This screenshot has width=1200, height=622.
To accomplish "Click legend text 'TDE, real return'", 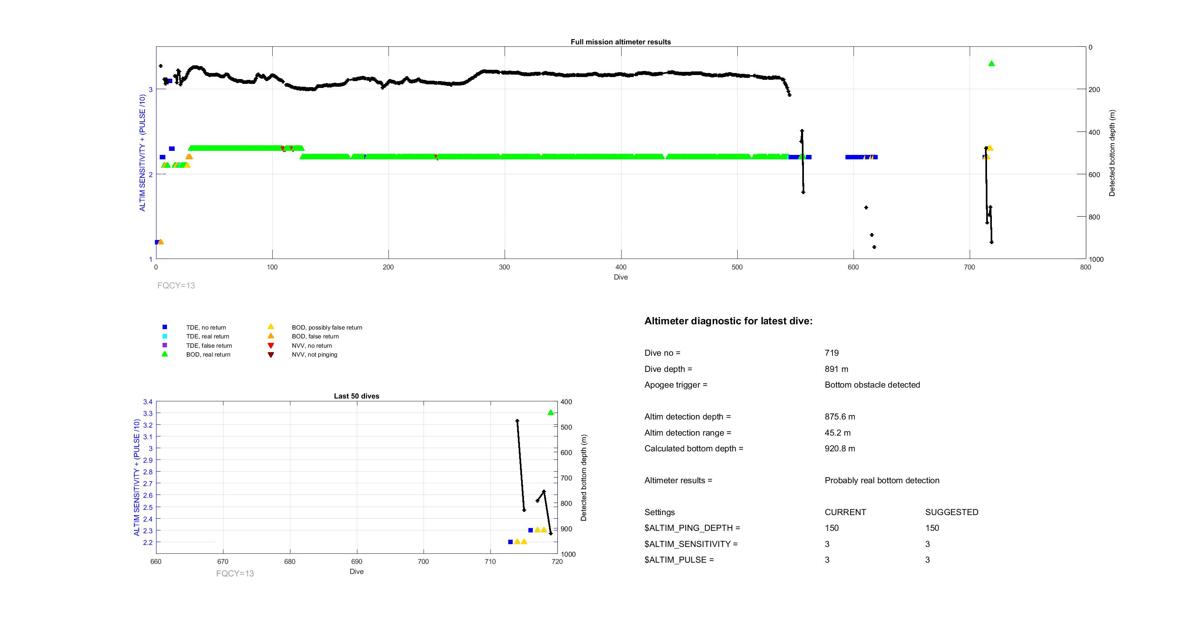I will coord(207,336).
